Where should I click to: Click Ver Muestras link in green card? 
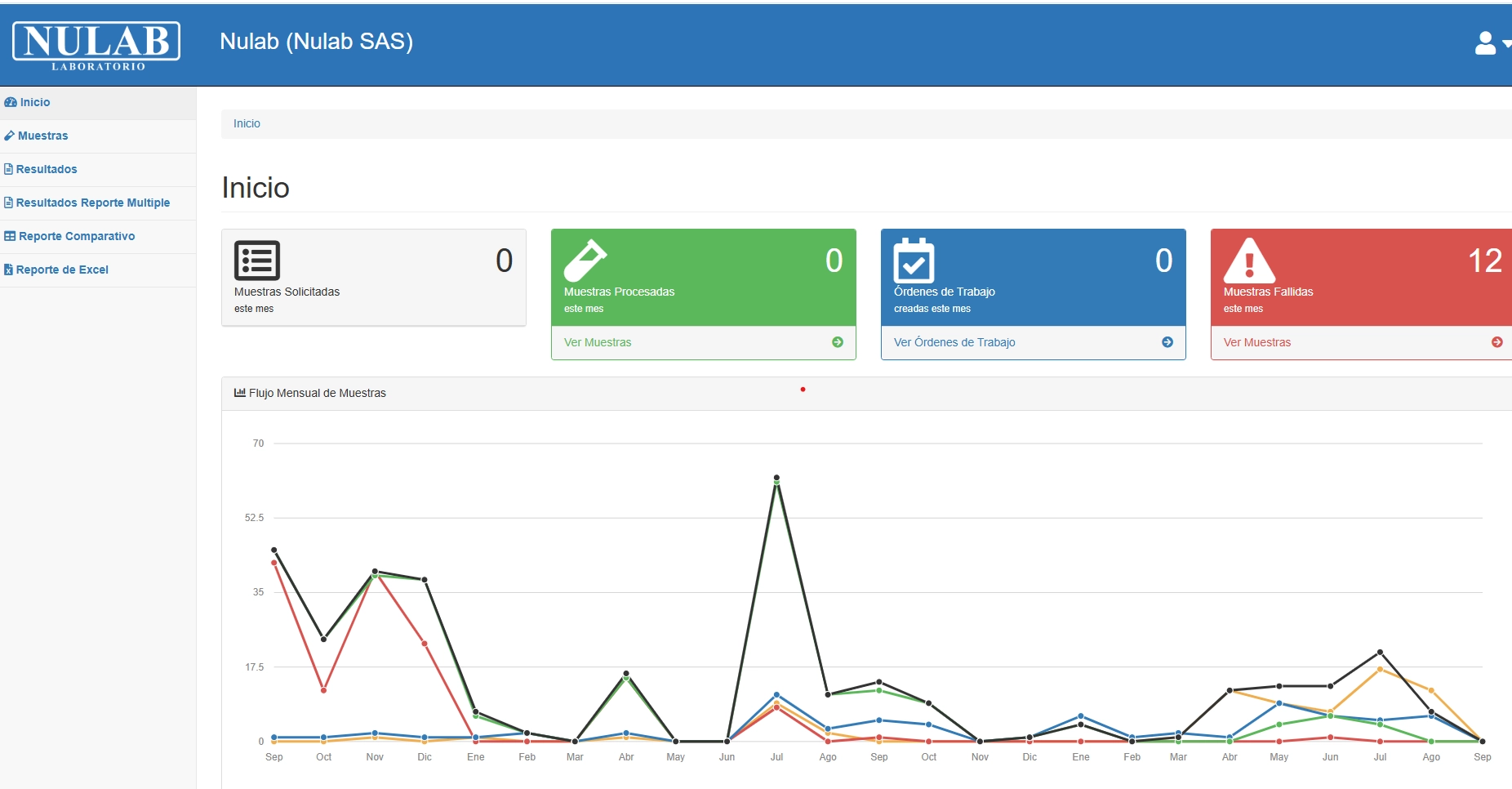tap(598, 343)
